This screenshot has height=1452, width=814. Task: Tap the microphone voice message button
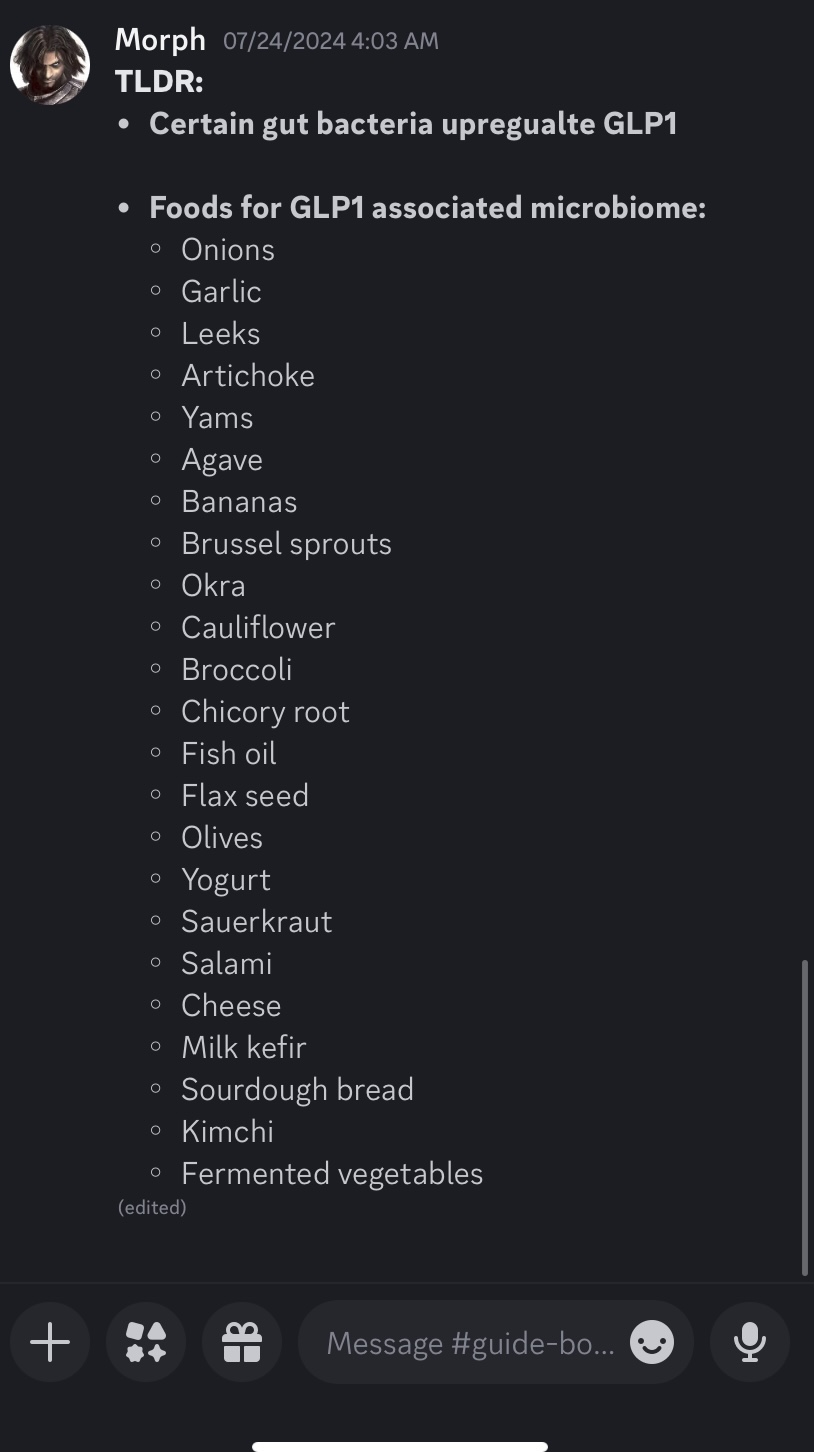[x=750, y=1342]
